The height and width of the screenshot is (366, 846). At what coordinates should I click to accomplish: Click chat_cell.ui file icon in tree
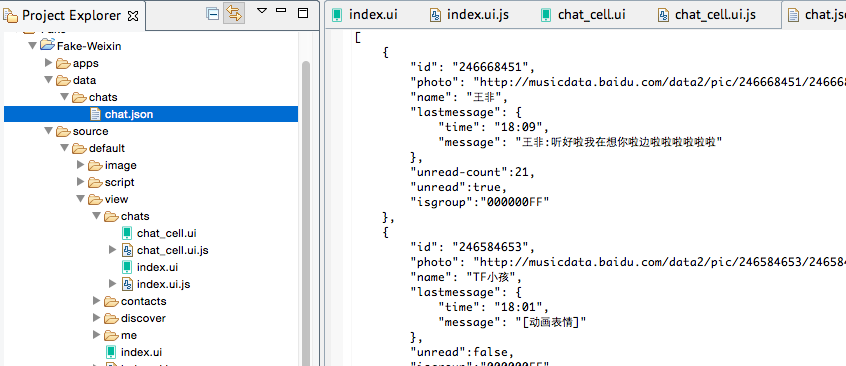coord(127,233)
